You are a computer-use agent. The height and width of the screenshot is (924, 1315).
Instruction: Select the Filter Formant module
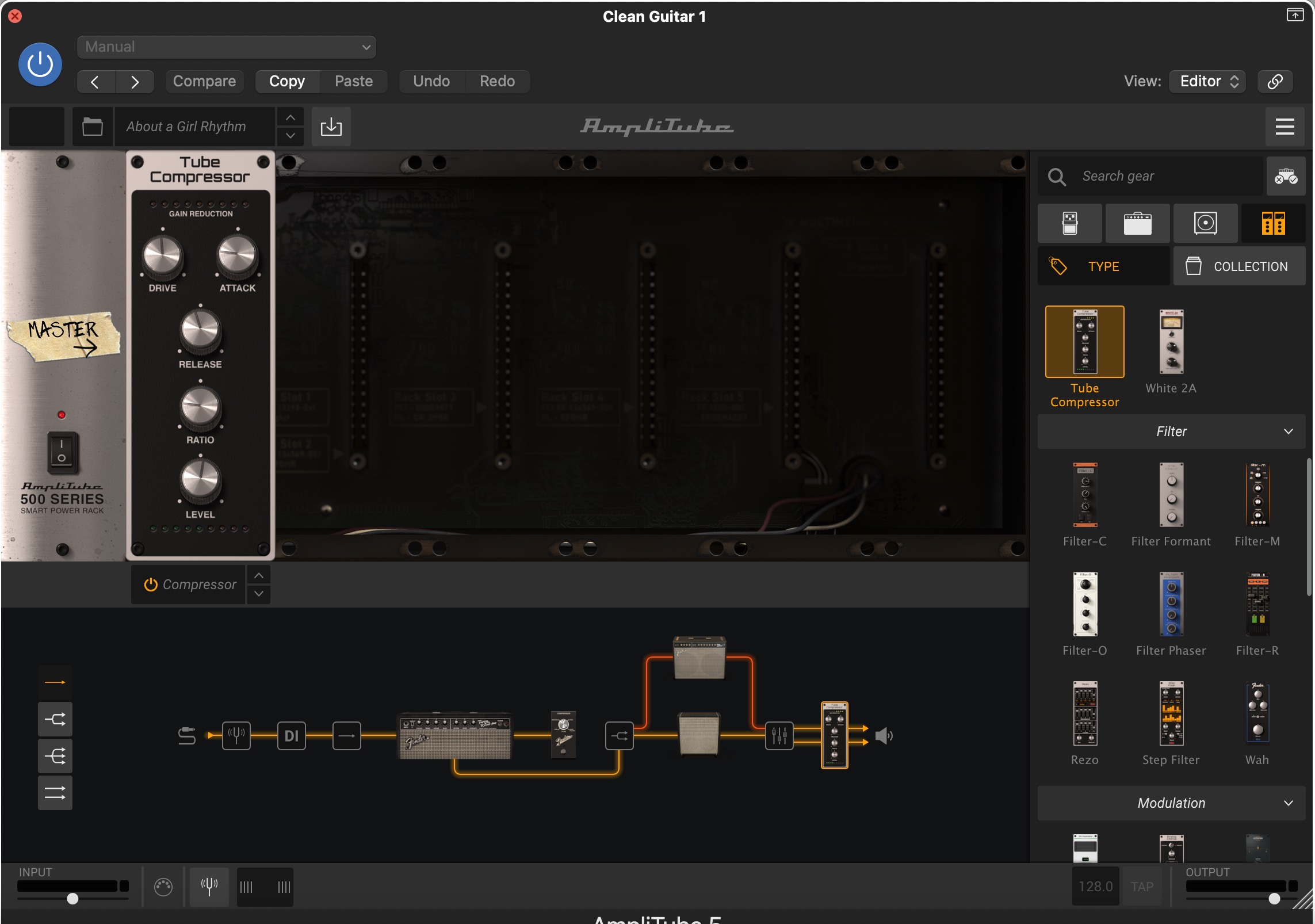1171,495
